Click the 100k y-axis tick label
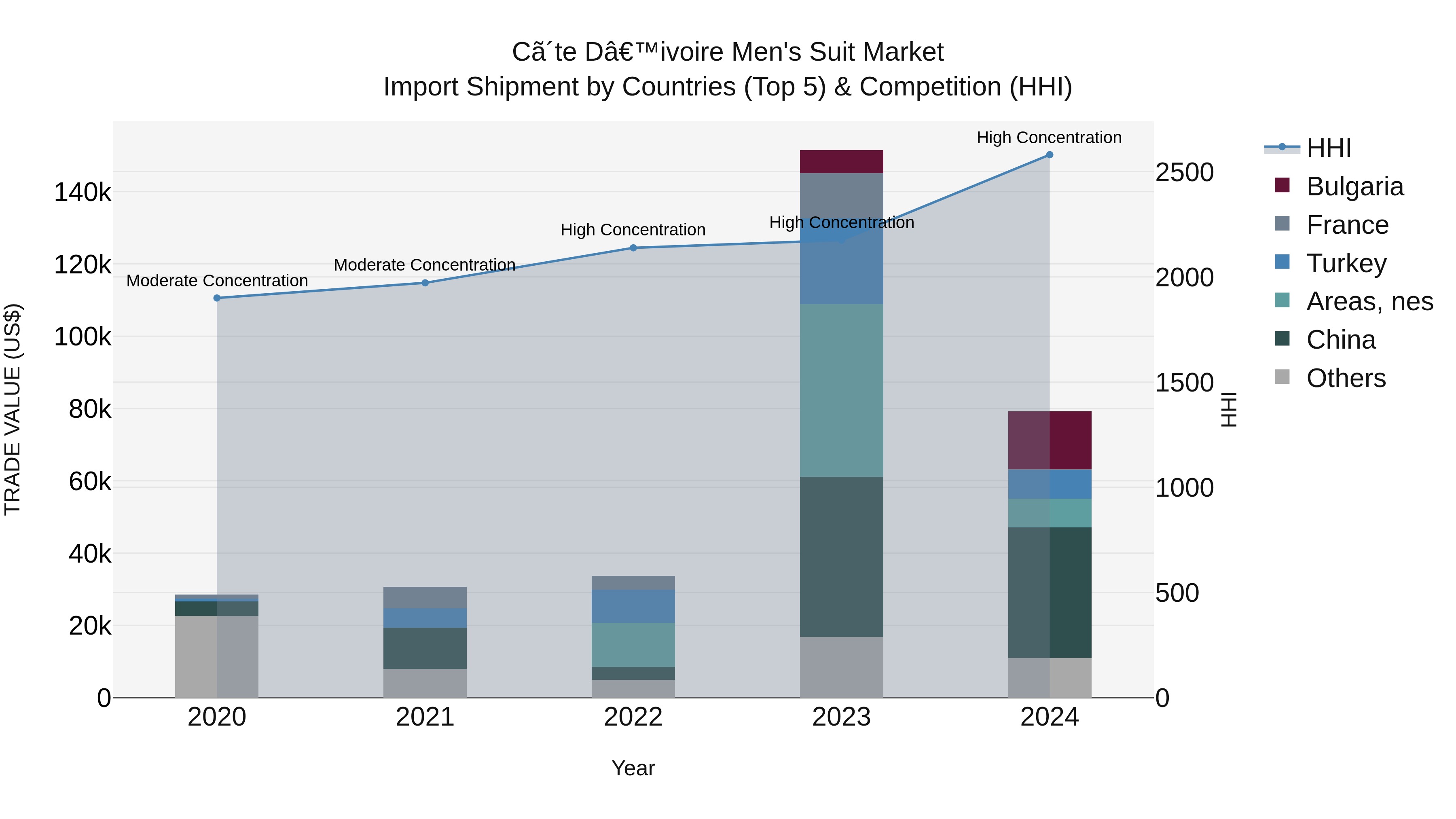 tap(83, 337)
